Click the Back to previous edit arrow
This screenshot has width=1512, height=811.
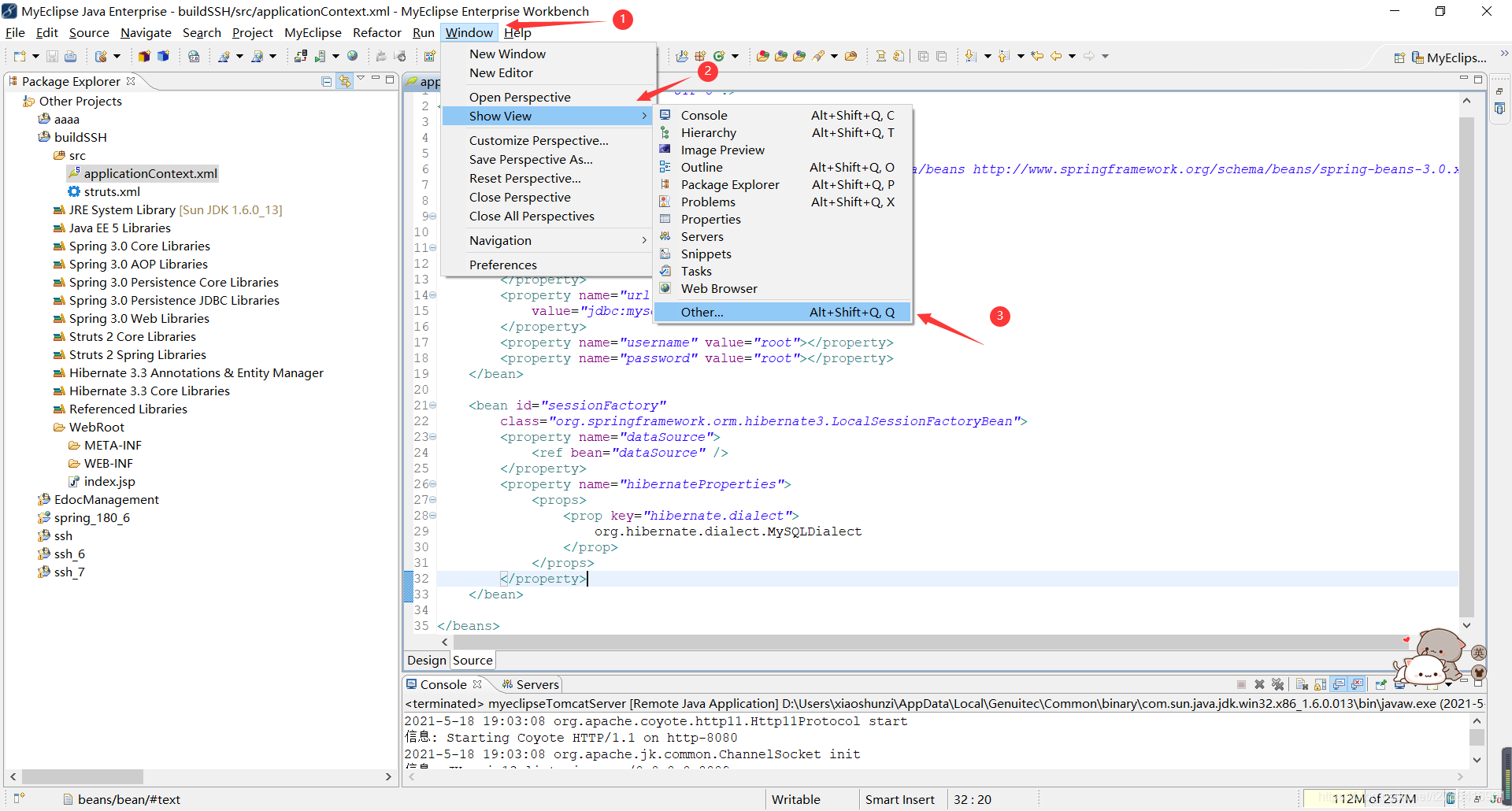click(x=1036, y=56)
